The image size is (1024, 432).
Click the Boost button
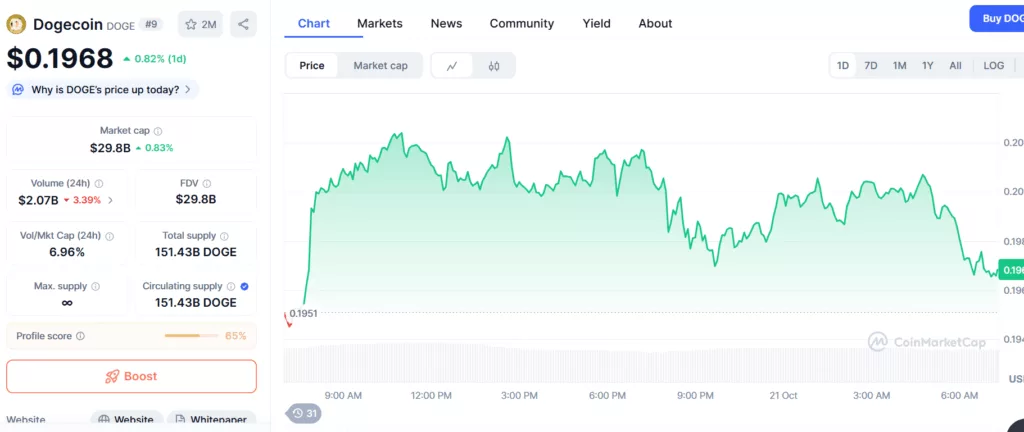tap(131, 376)
